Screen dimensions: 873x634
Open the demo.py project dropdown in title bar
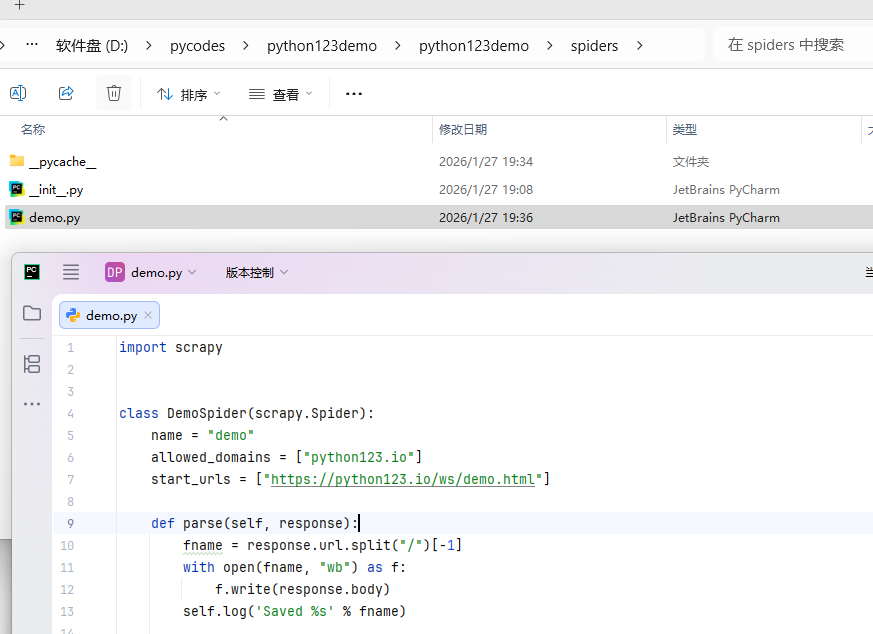pyautogui.click(x=151, y=272)
